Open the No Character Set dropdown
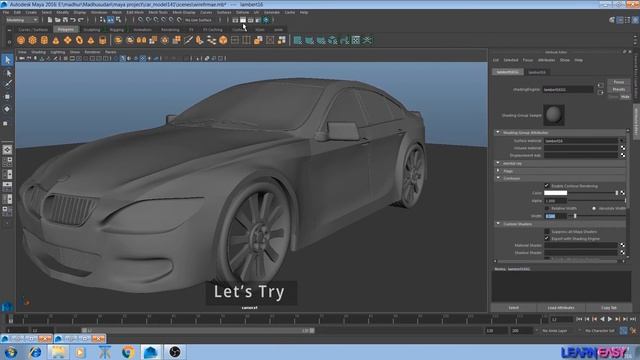 point(599,331)
